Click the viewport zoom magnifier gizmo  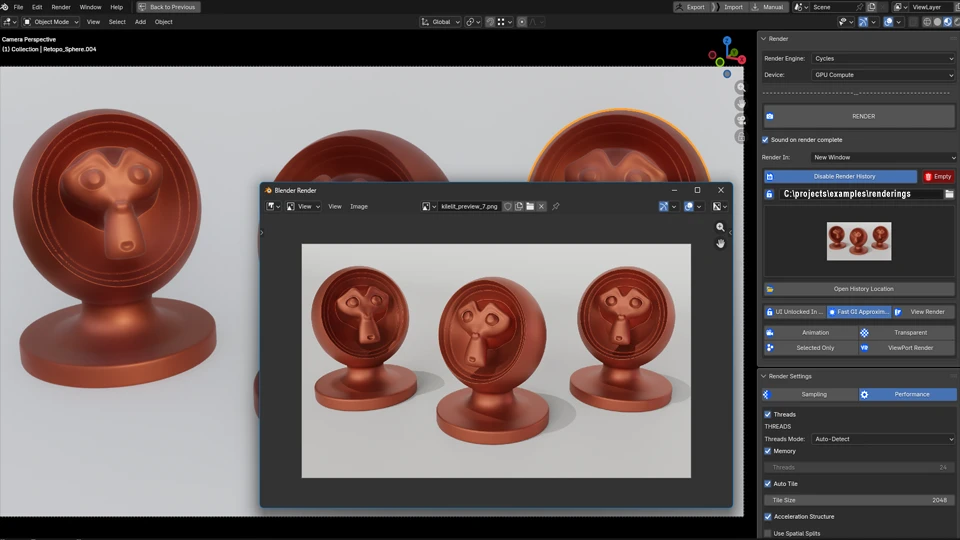[741, 88]
